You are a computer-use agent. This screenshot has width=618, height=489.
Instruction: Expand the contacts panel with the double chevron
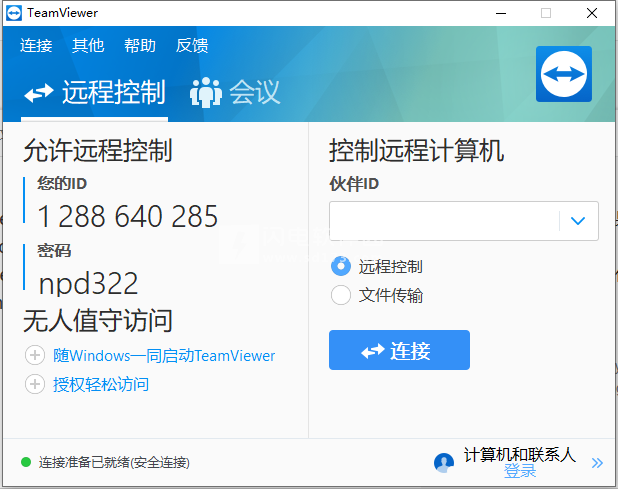pyautogui.click(x=597, y=463)
